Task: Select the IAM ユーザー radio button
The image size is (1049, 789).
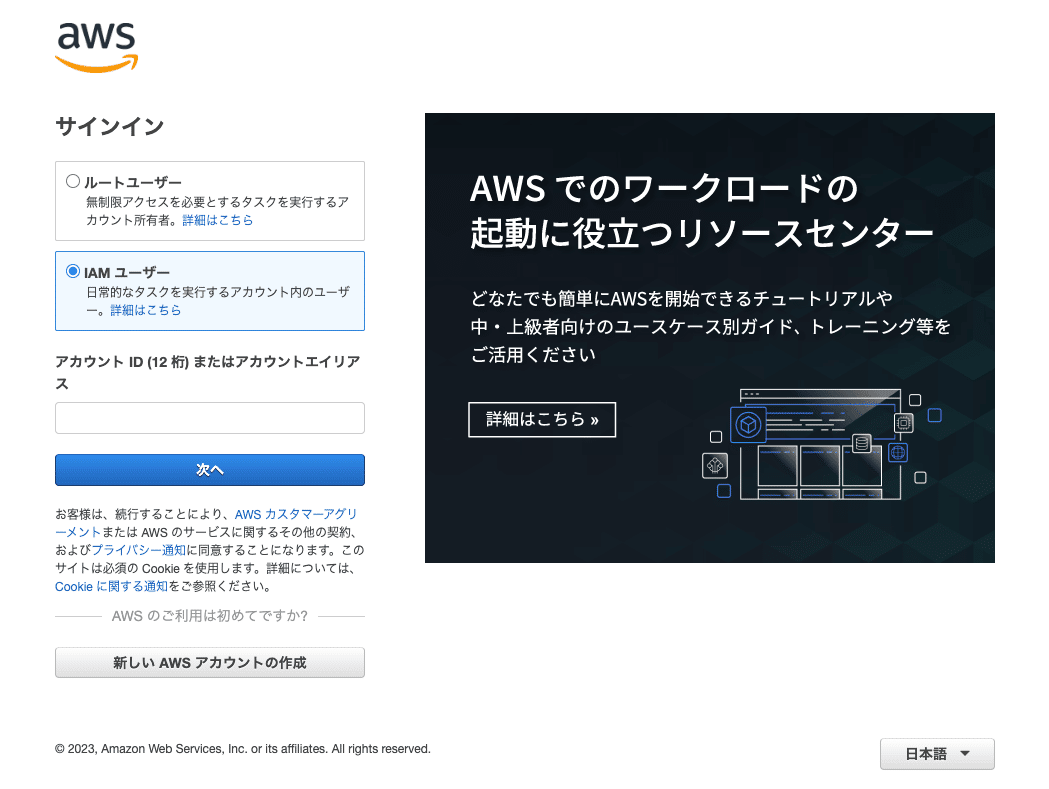Action: pyautogui.click(x=73, y=271)
